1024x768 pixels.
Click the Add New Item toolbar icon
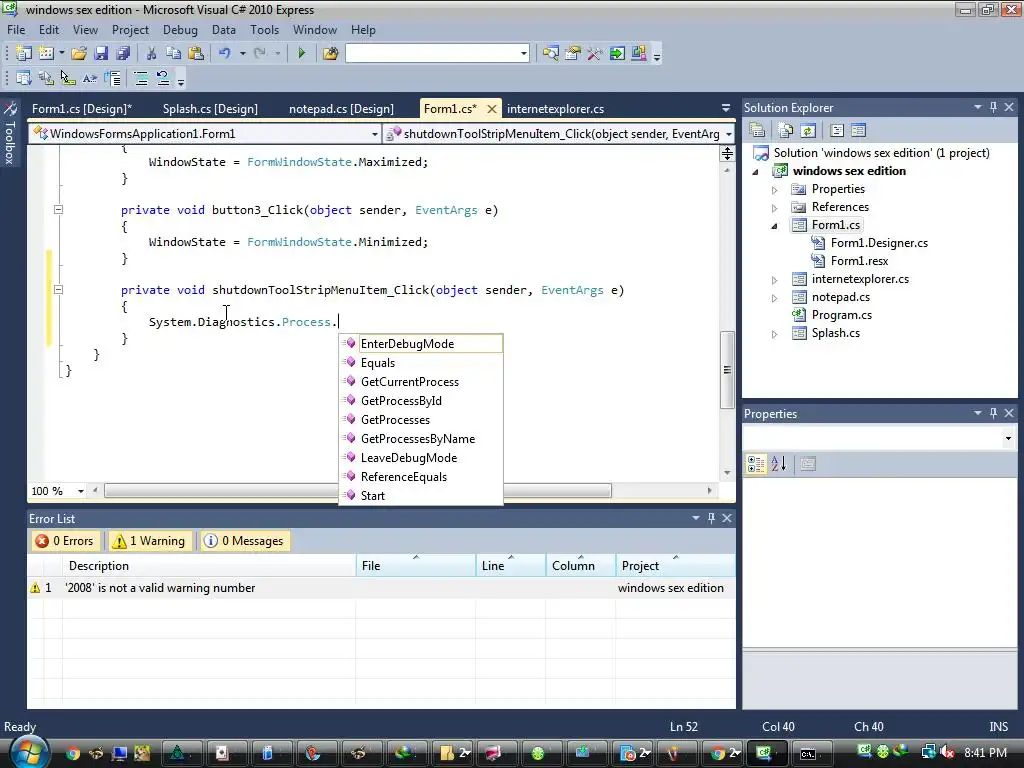(46, 54)
